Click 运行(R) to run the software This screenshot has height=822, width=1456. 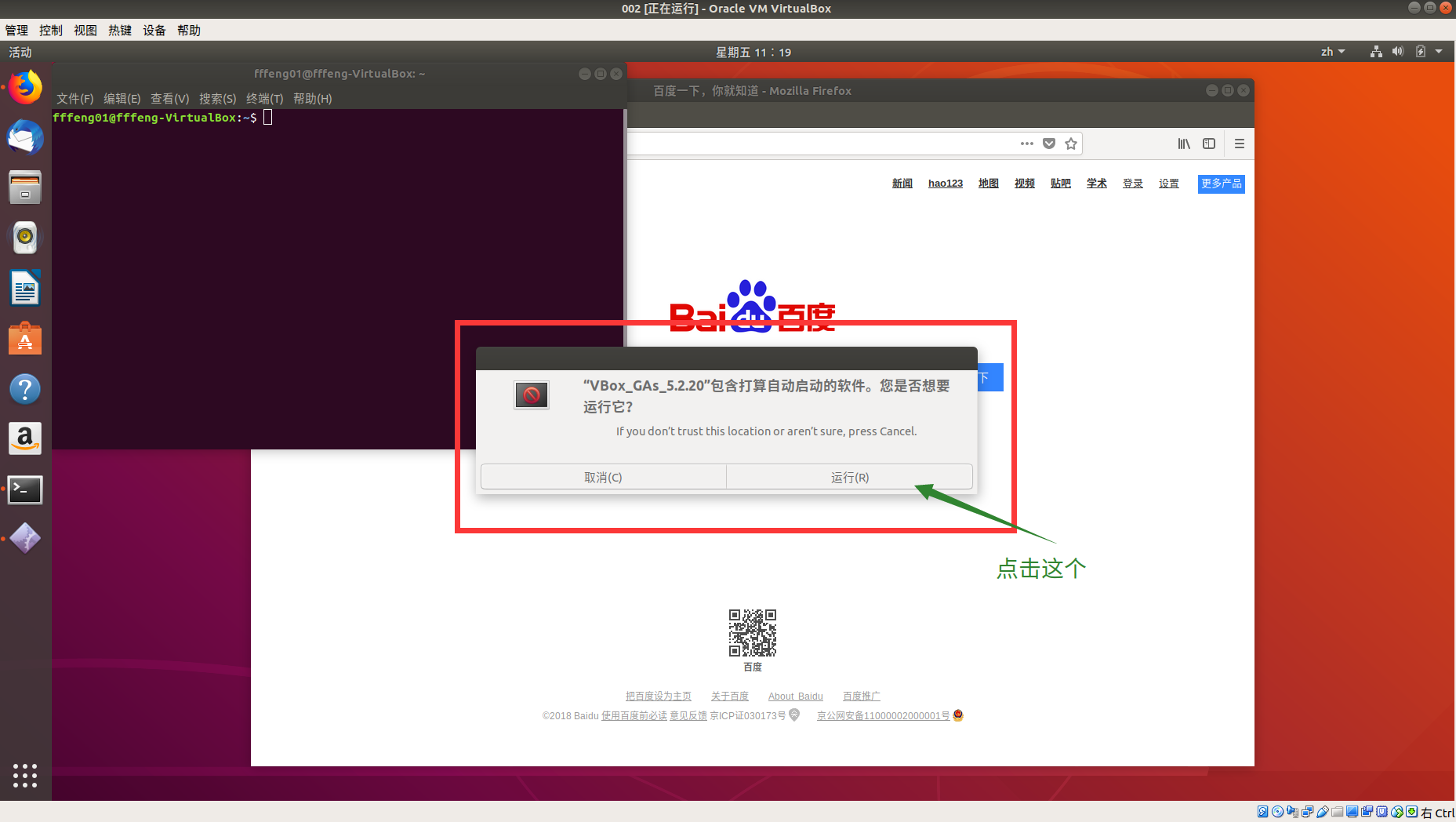click(x=849, y=477)
